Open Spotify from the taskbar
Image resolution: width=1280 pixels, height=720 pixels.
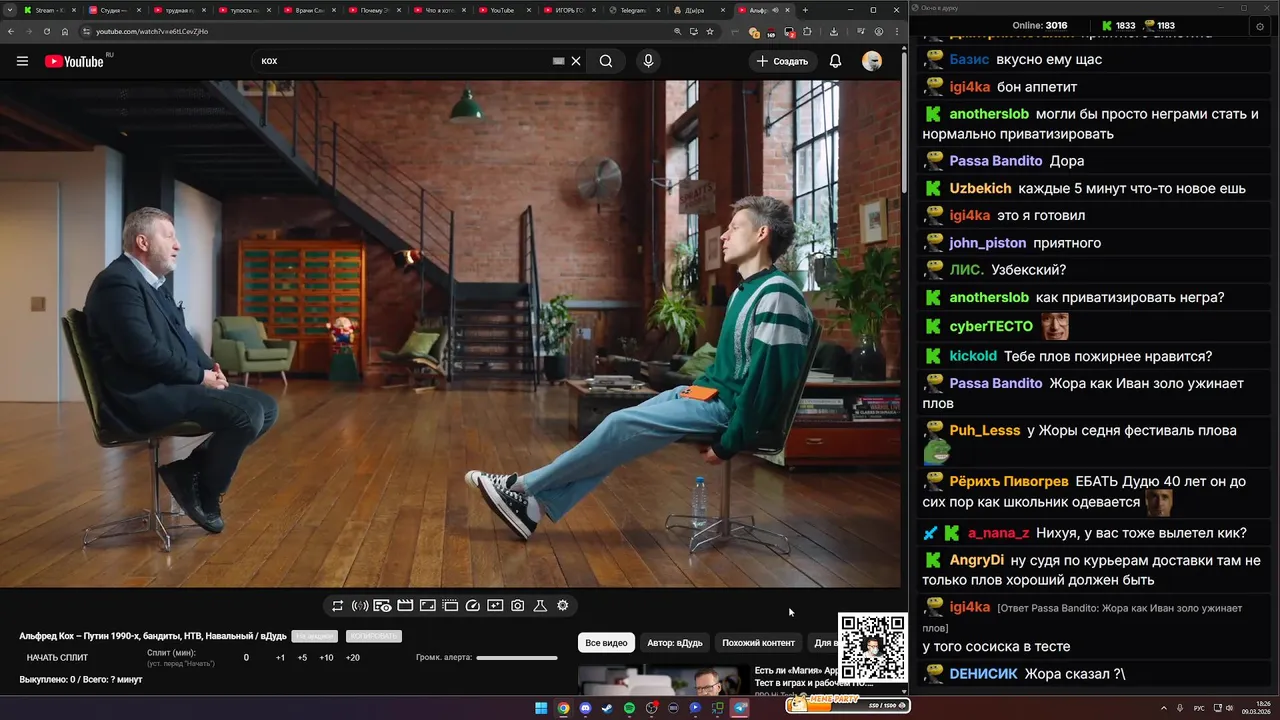tap(629, 708)
